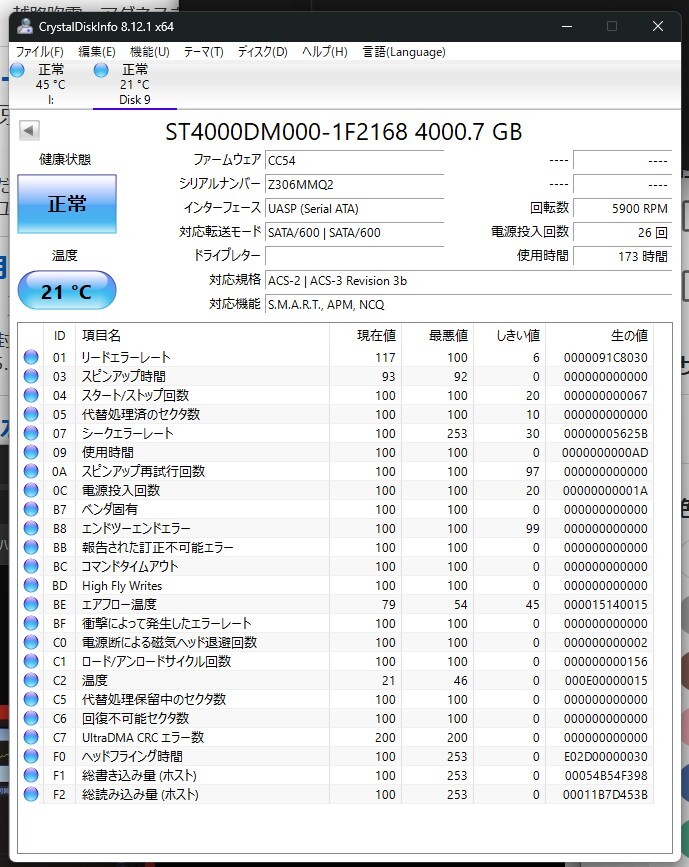Click status icon for UltraDMA CRC エラー数 row
The height and width of the screenshot is (867, 689).
[x=31, y=737]
